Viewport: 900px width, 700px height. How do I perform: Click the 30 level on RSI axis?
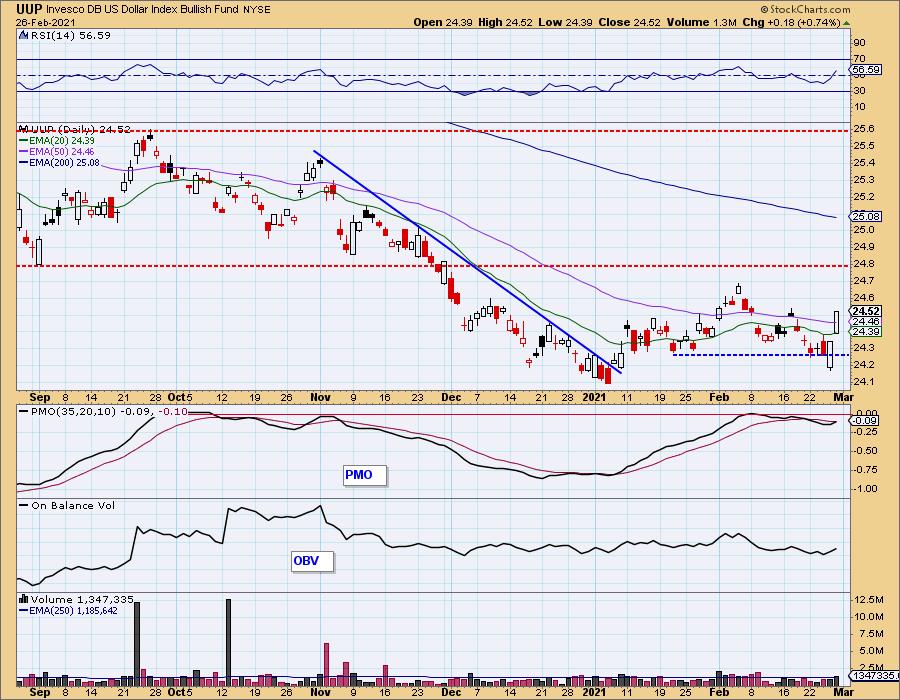(859, 91)
